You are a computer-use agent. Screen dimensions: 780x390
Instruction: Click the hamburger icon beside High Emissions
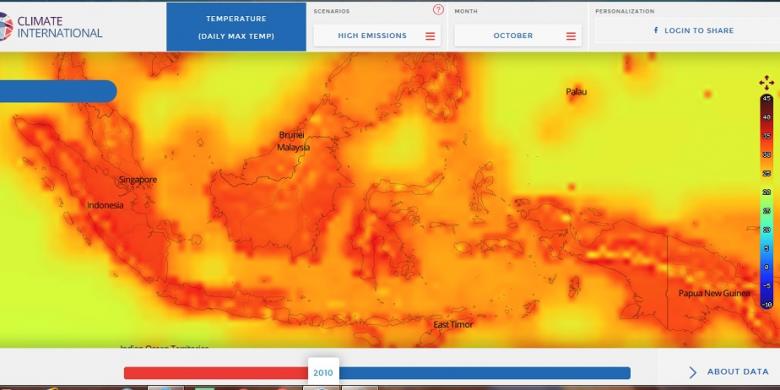(x=430, y=36)
